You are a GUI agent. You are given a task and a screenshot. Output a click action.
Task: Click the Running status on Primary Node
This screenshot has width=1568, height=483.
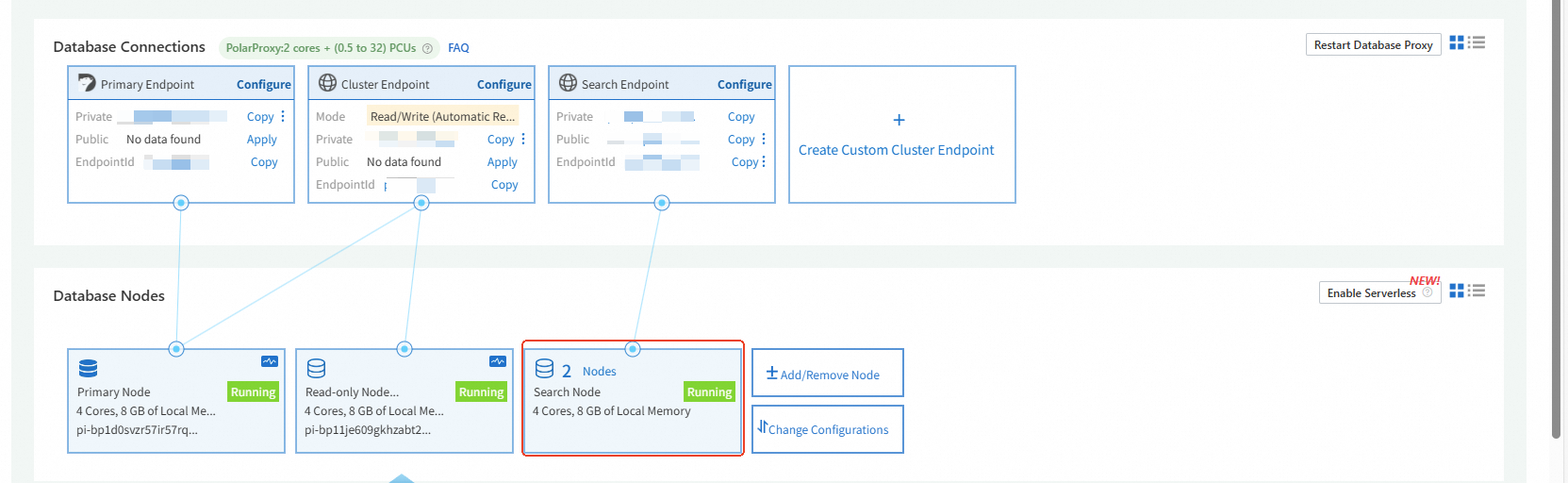pyautogui.click(x=254, y=392)
